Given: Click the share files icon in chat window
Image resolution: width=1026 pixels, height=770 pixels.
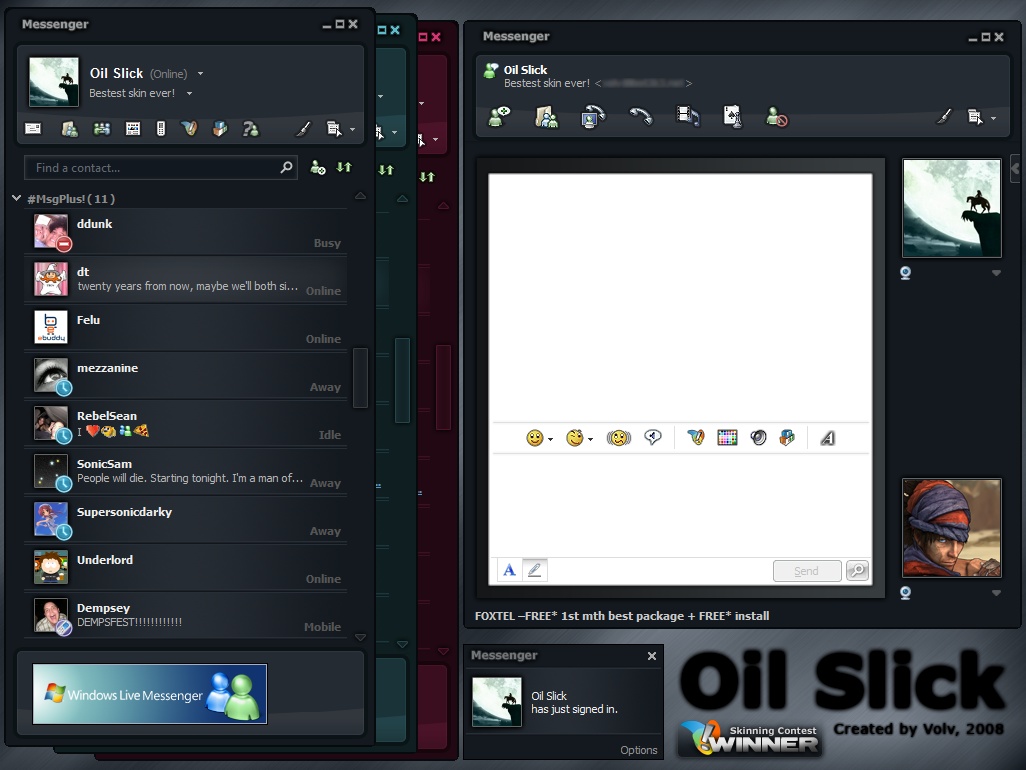Looking at the screenshot, I should [x=547, y=117].
